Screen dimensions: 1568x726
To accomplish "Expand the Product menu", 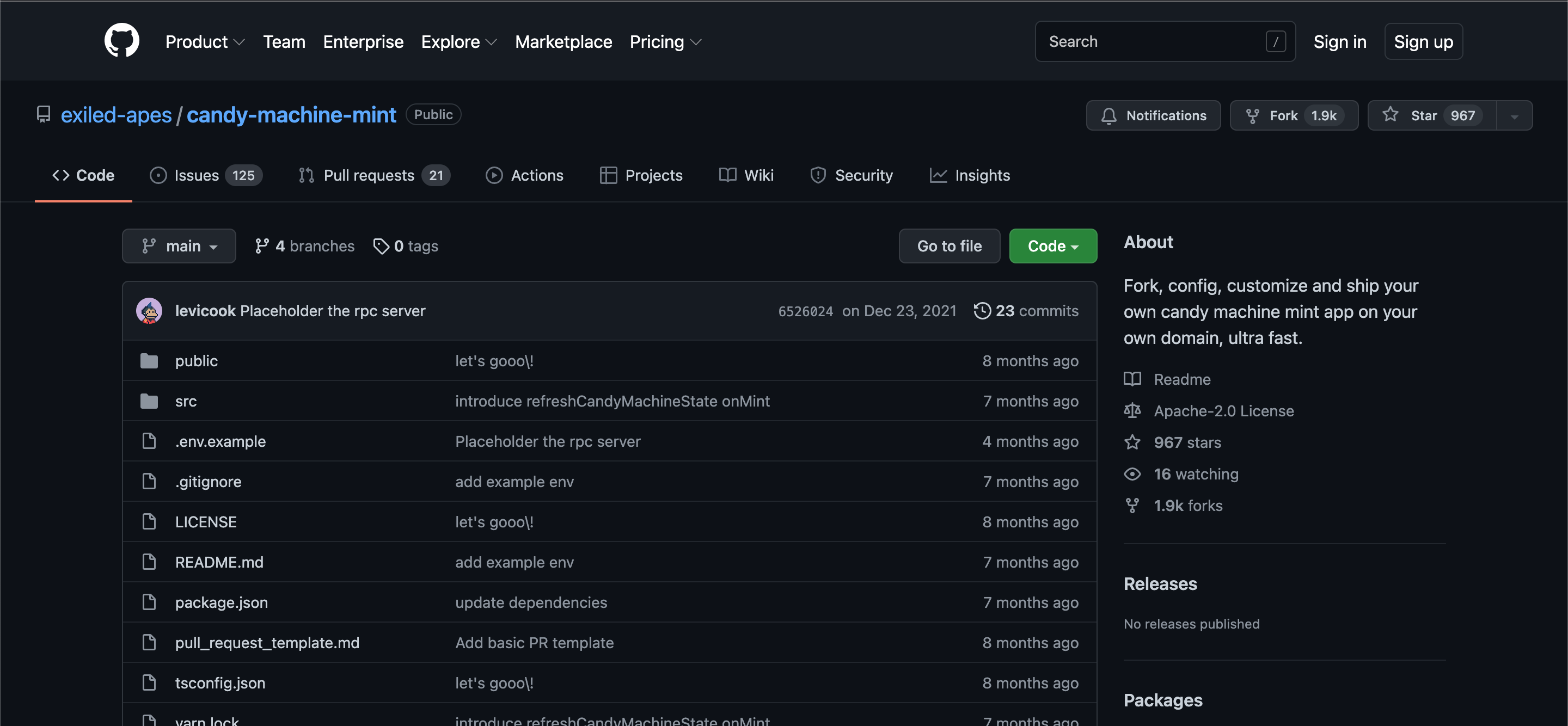I will (205, 41).
